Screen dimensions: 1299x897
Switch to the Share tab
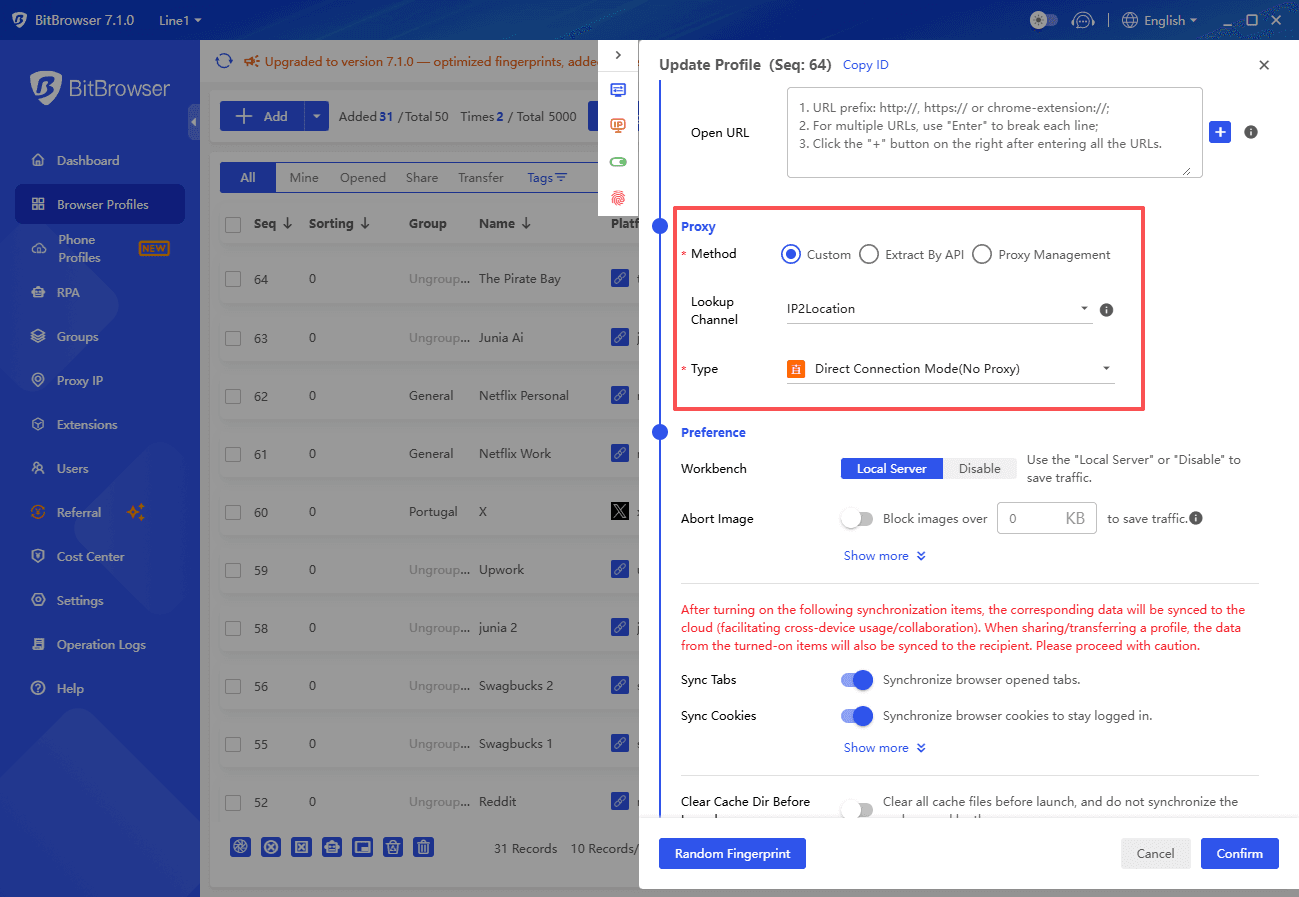tap(422, 178)
